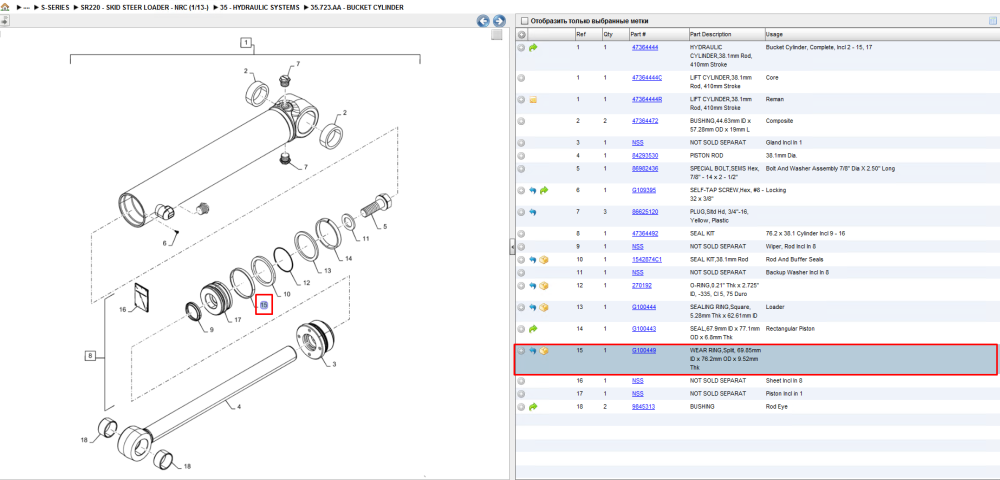Viewport: 1000px width, 480px height.
Task: Open part number link 9845313
Action: pyautogui.click(x=643, y=406)
